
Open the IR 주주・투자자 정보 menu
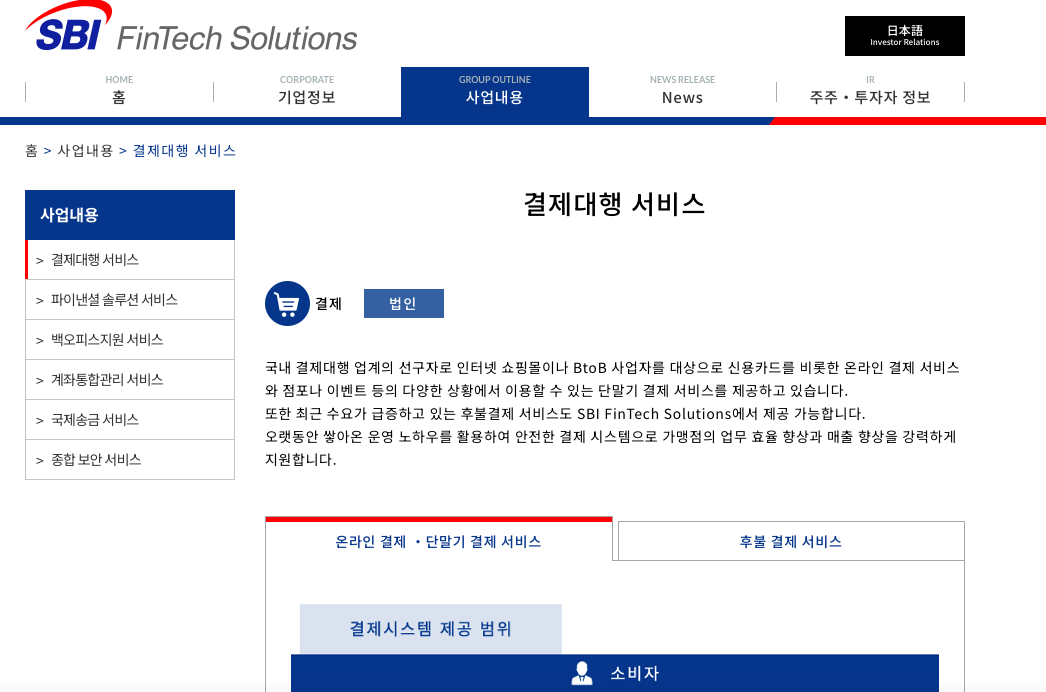(x=870, y=91)
